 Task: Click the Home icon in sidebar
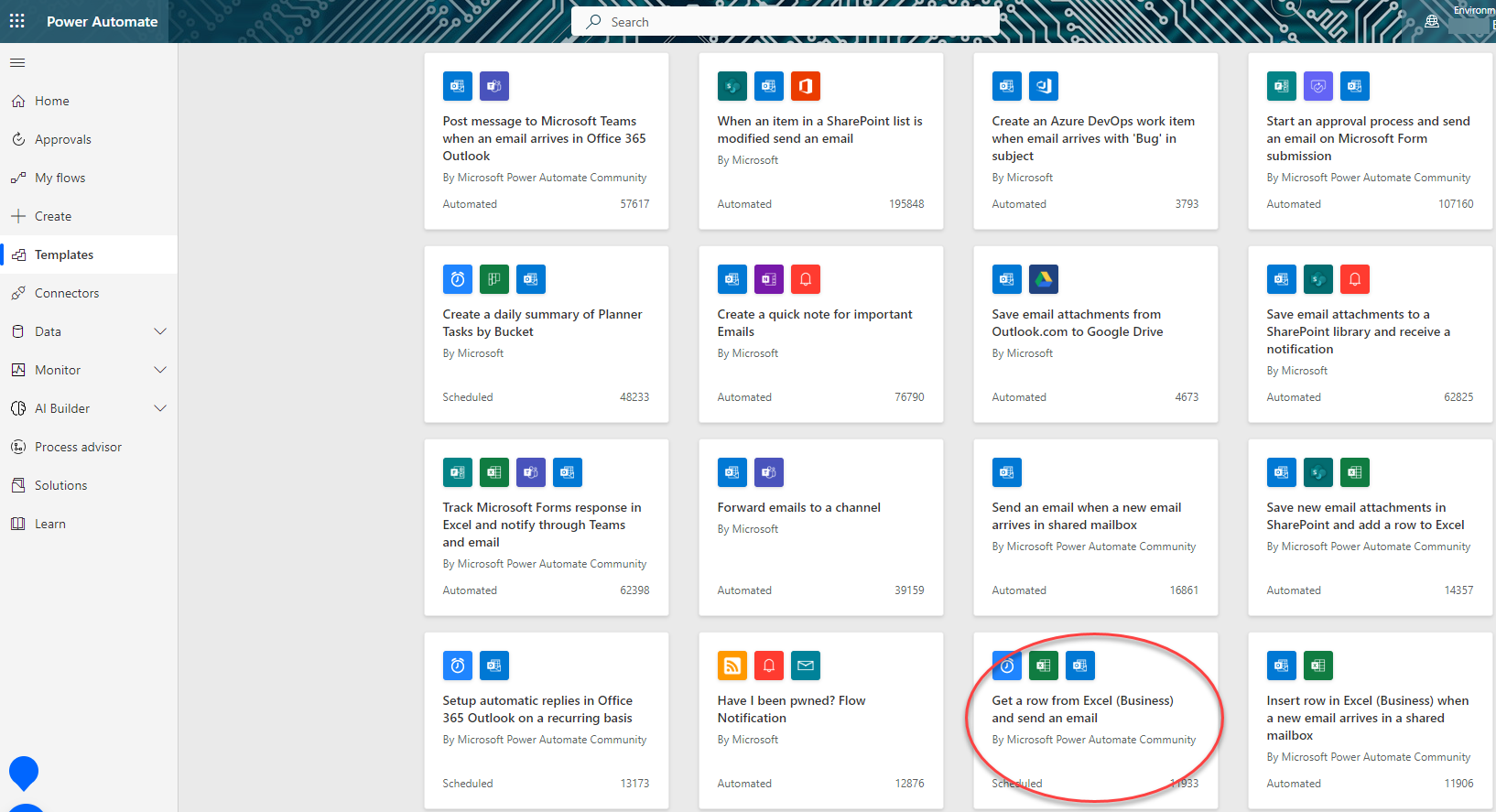(x=18, y=102)
